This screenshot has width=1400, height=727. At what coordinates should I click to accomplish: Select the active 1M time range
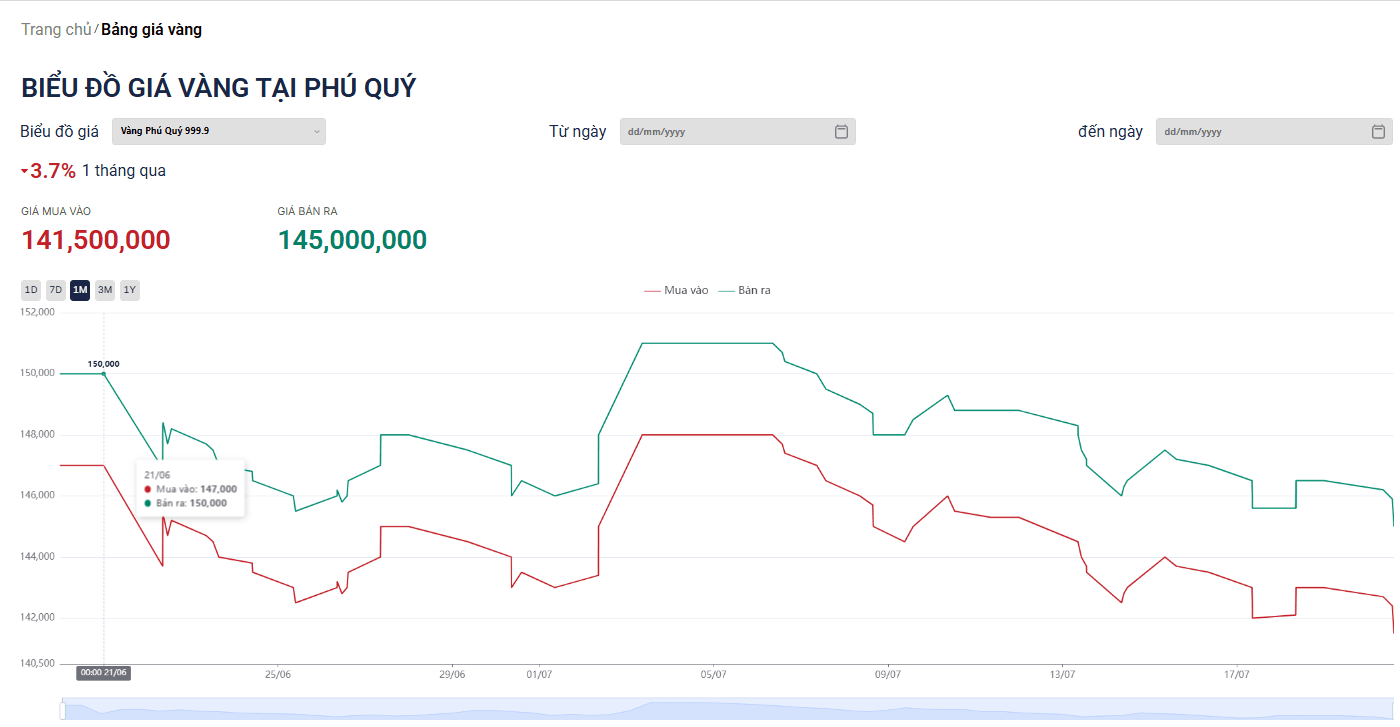(80, 290)
